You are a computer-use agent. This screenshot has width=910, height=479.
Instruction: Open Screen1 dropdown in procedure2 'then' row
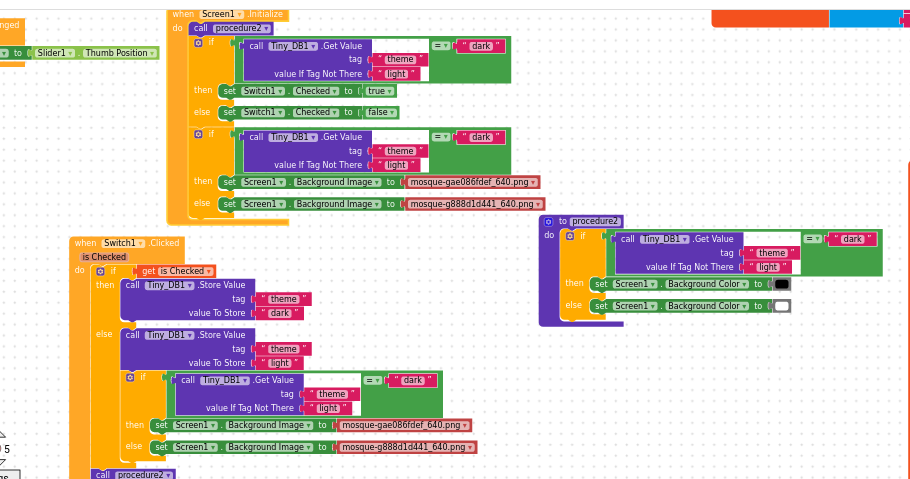coord(634,284)
